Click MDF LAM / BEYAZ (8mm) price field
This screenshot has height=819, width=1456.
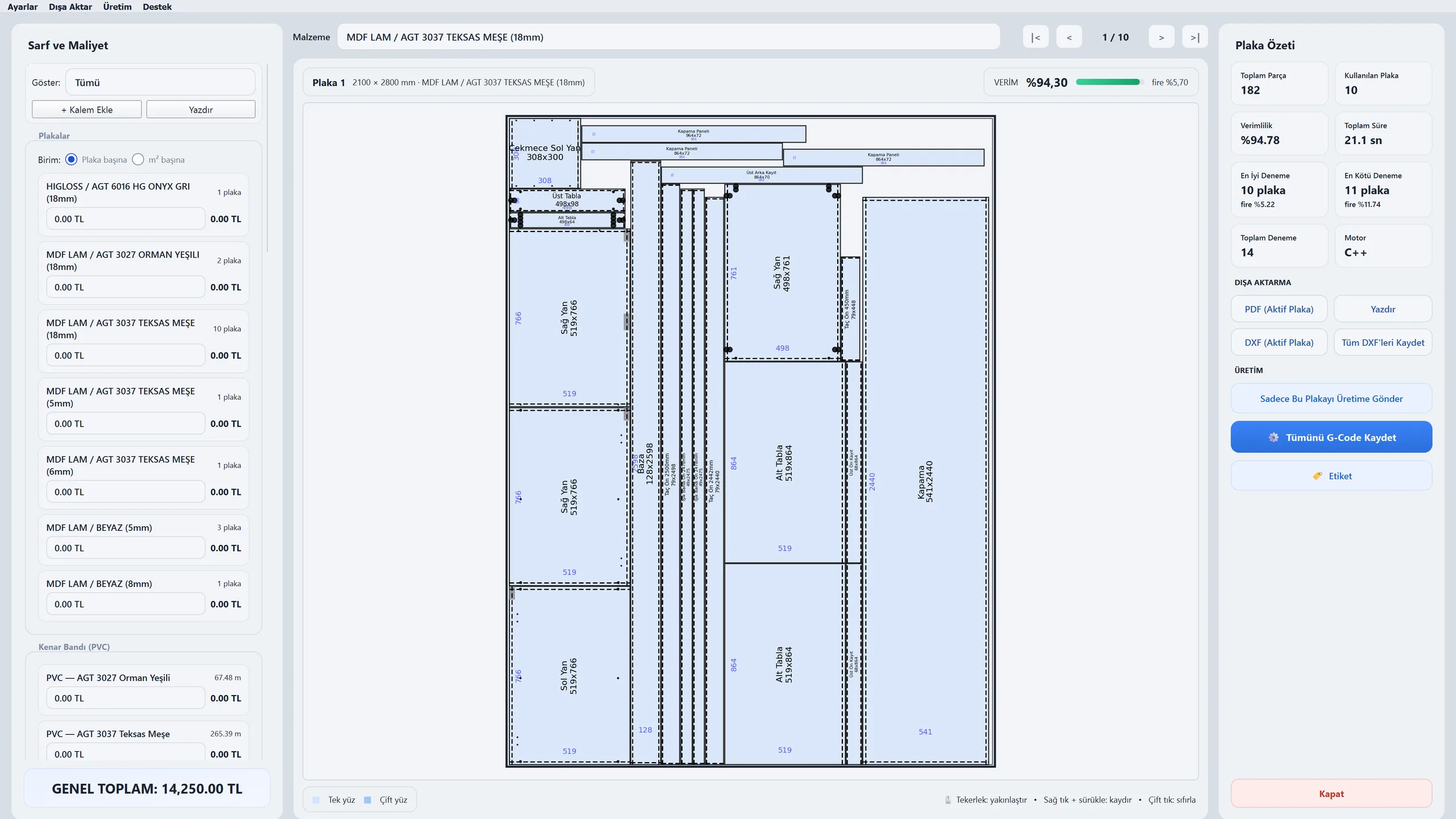pyautogui.click(x=125, y=604)
